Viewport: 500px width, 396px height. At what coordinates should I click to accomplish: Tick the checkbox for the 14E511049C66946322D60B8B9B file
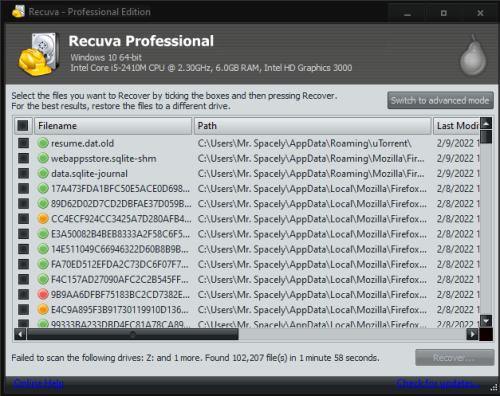[x=23, y=249]
